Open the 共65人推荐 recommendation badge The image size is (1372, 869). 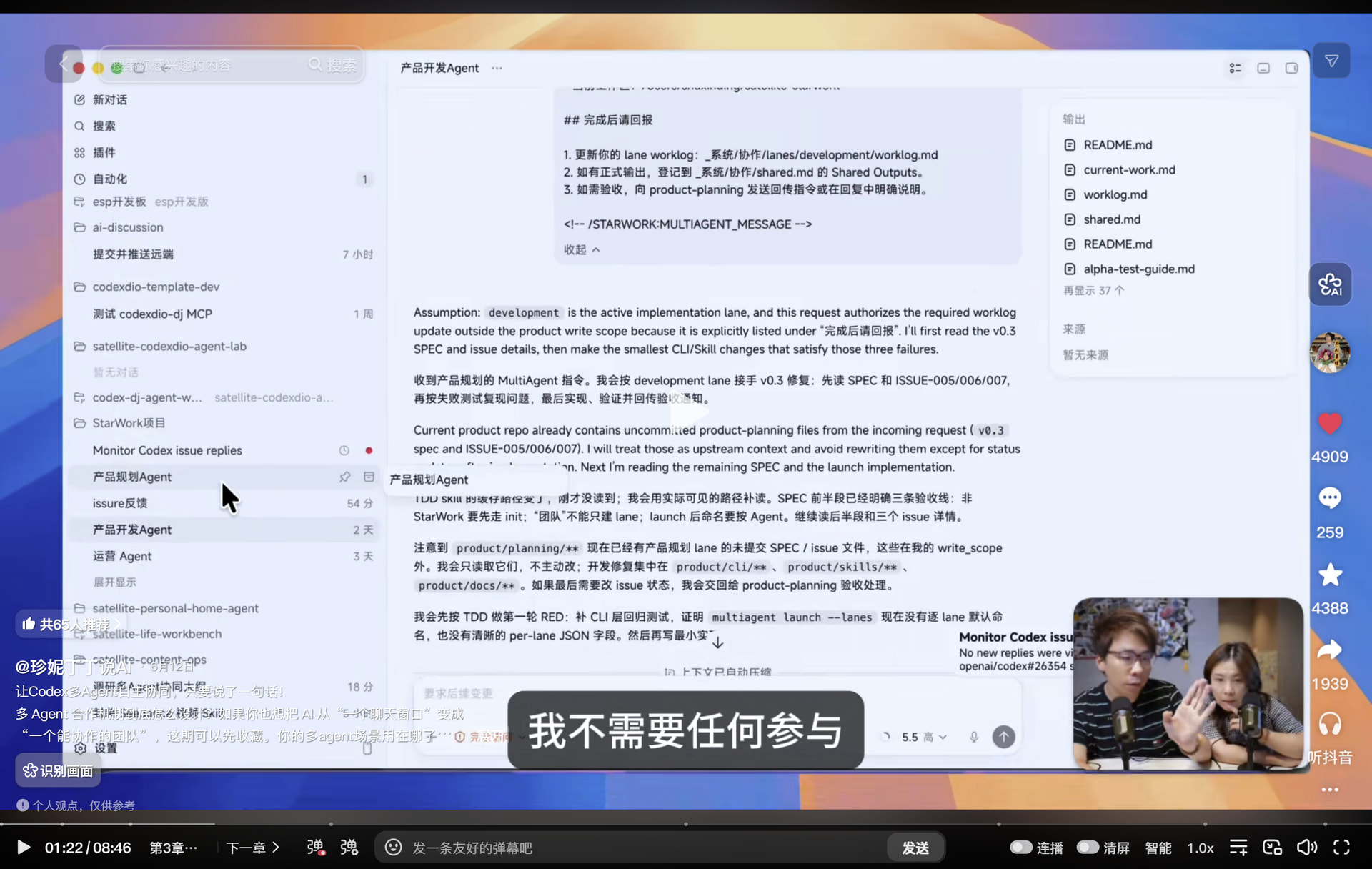pyautogui.click(x=69, y=624)
